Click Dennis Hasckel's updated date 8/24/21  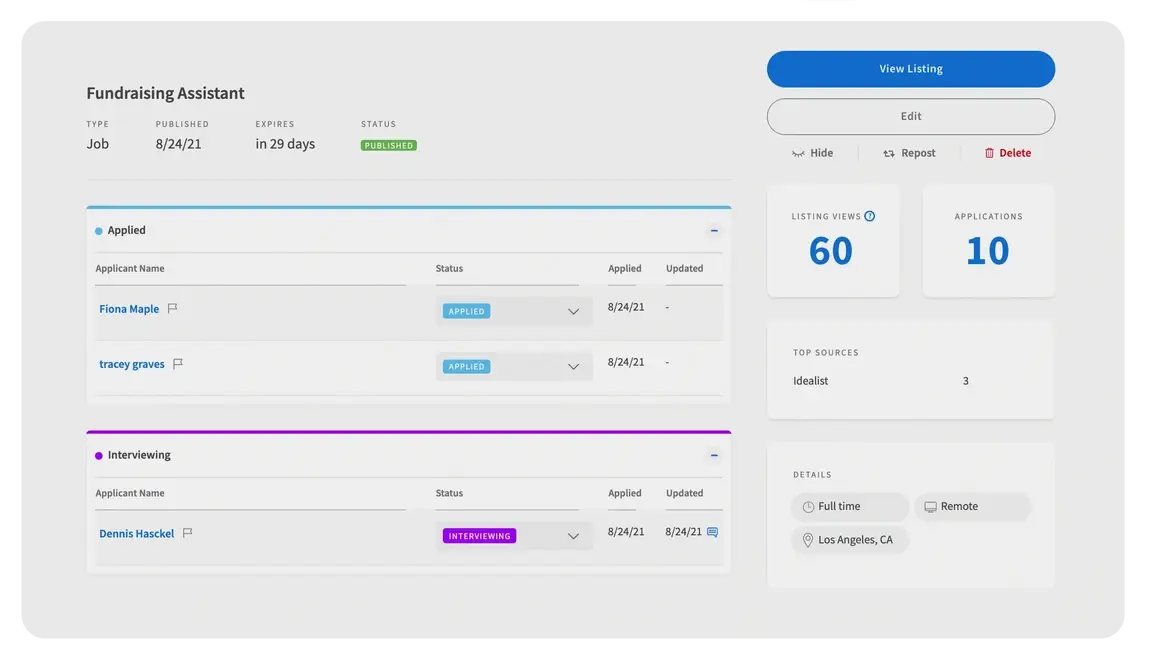[683, 532]
